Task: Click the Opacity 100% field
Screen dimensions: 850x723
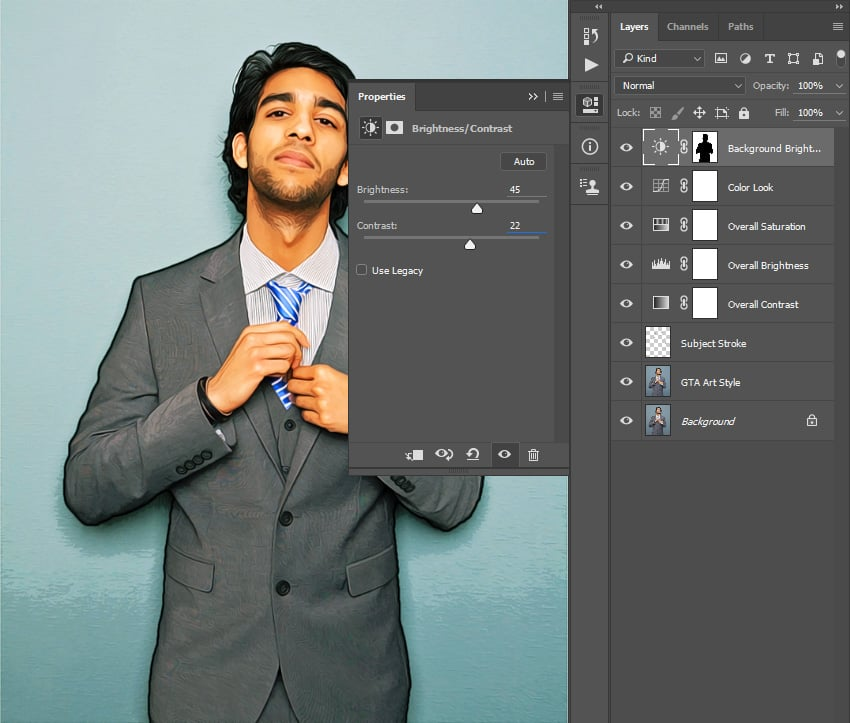Action: point(812,86)
